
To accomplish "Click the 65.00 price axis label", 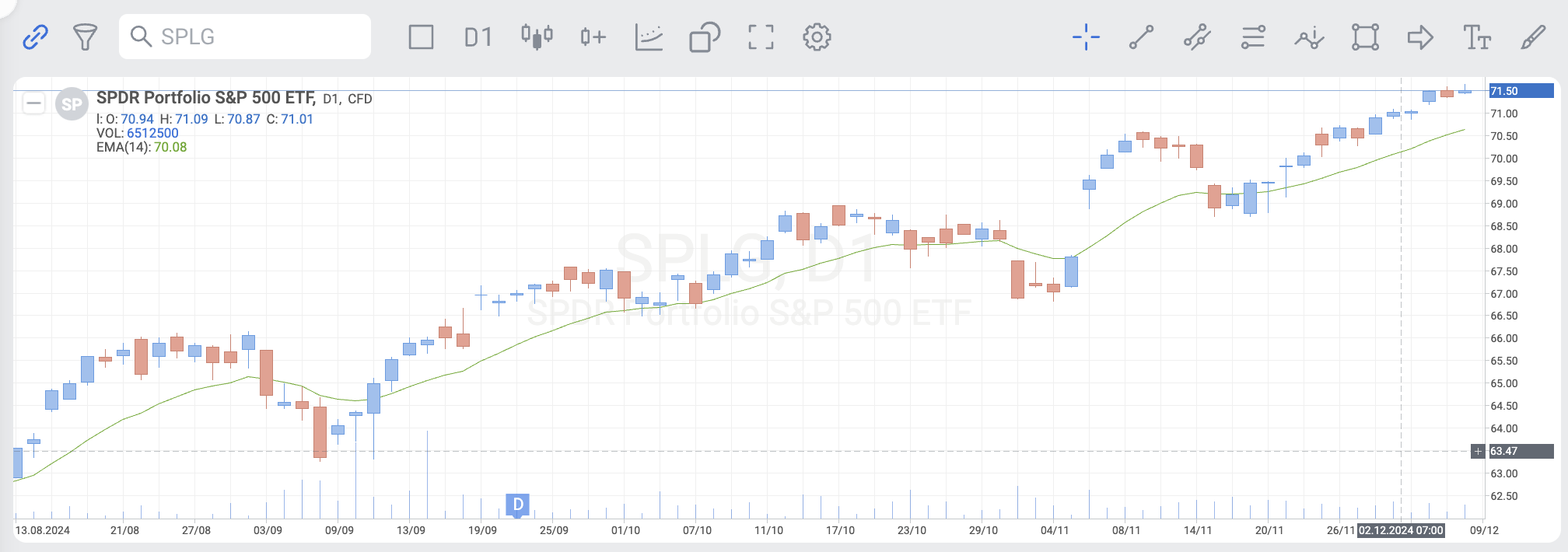I will point(1504,383).
